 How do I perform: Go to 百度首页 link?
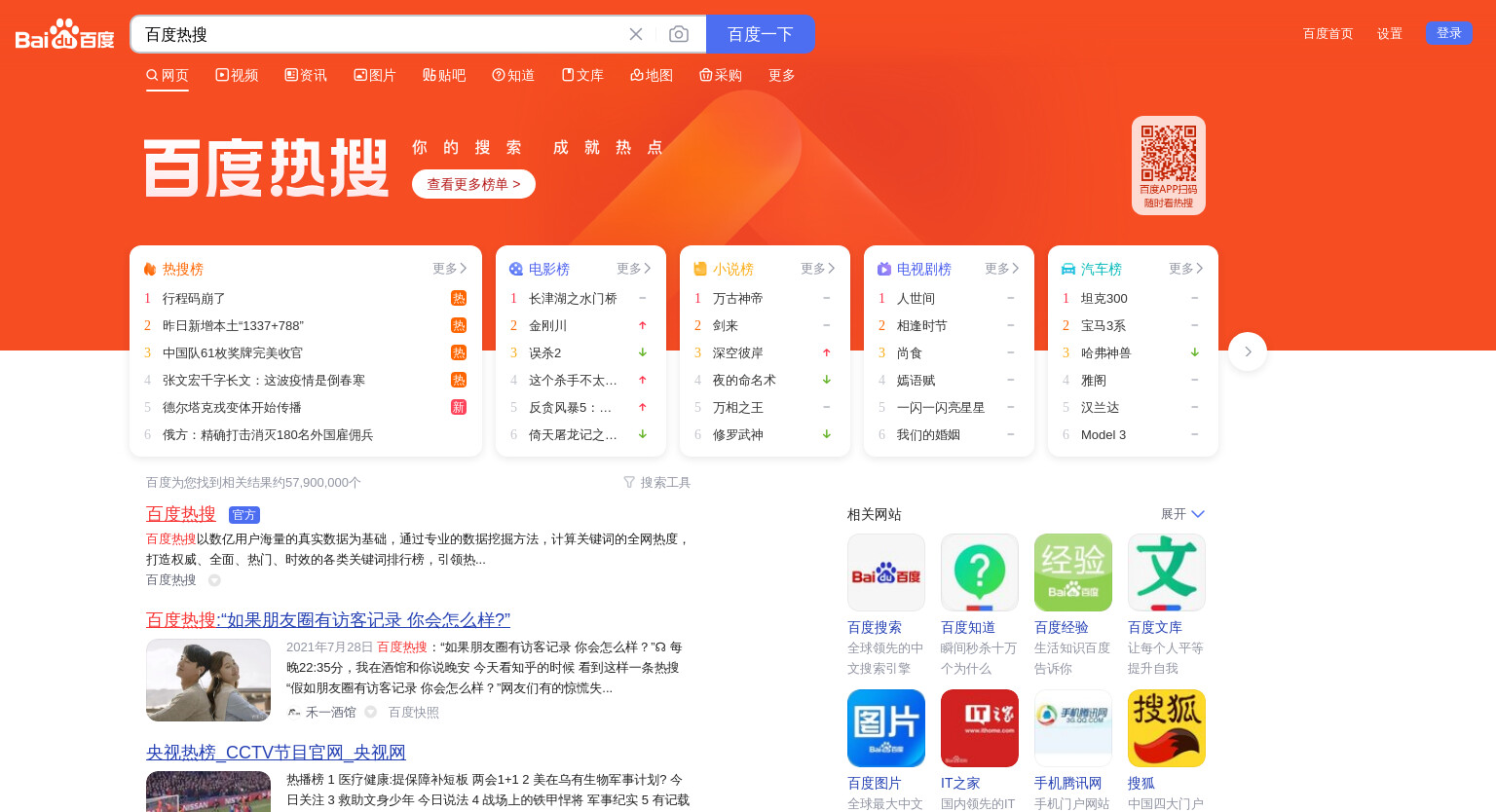(1328, 33)
